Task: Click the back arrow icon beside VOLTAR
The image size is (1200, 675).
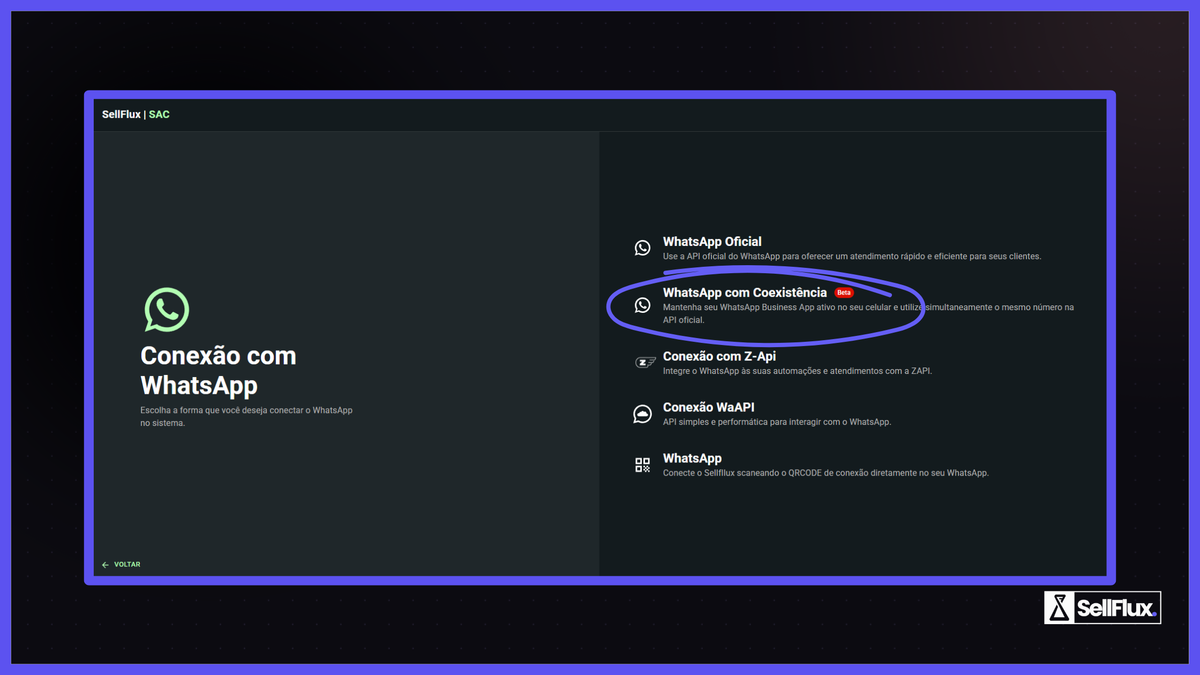Action: tap(105, 565)
